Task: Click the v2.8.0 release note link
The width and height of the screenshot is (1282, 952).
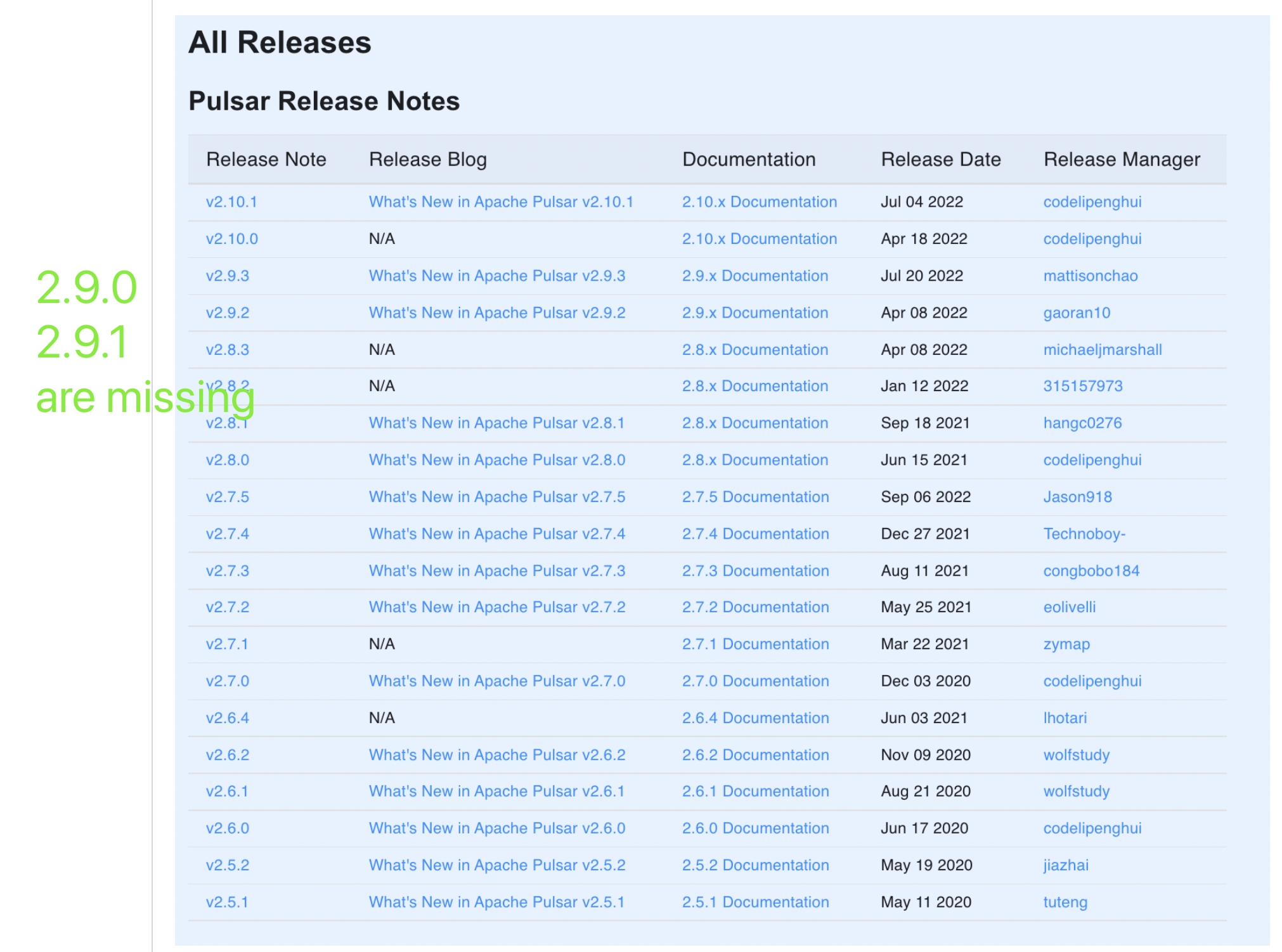Action: coord(227,460)
